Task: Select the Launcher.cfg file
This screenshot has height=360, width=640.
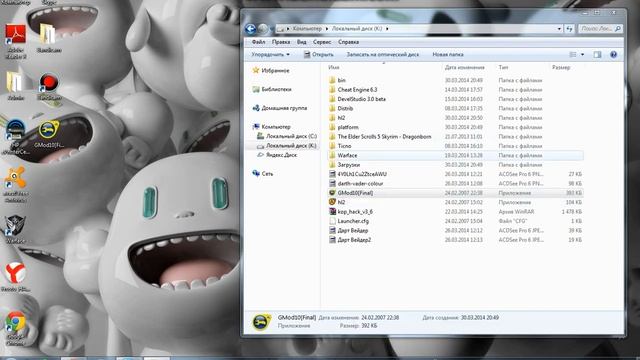Action: (353, 221)
